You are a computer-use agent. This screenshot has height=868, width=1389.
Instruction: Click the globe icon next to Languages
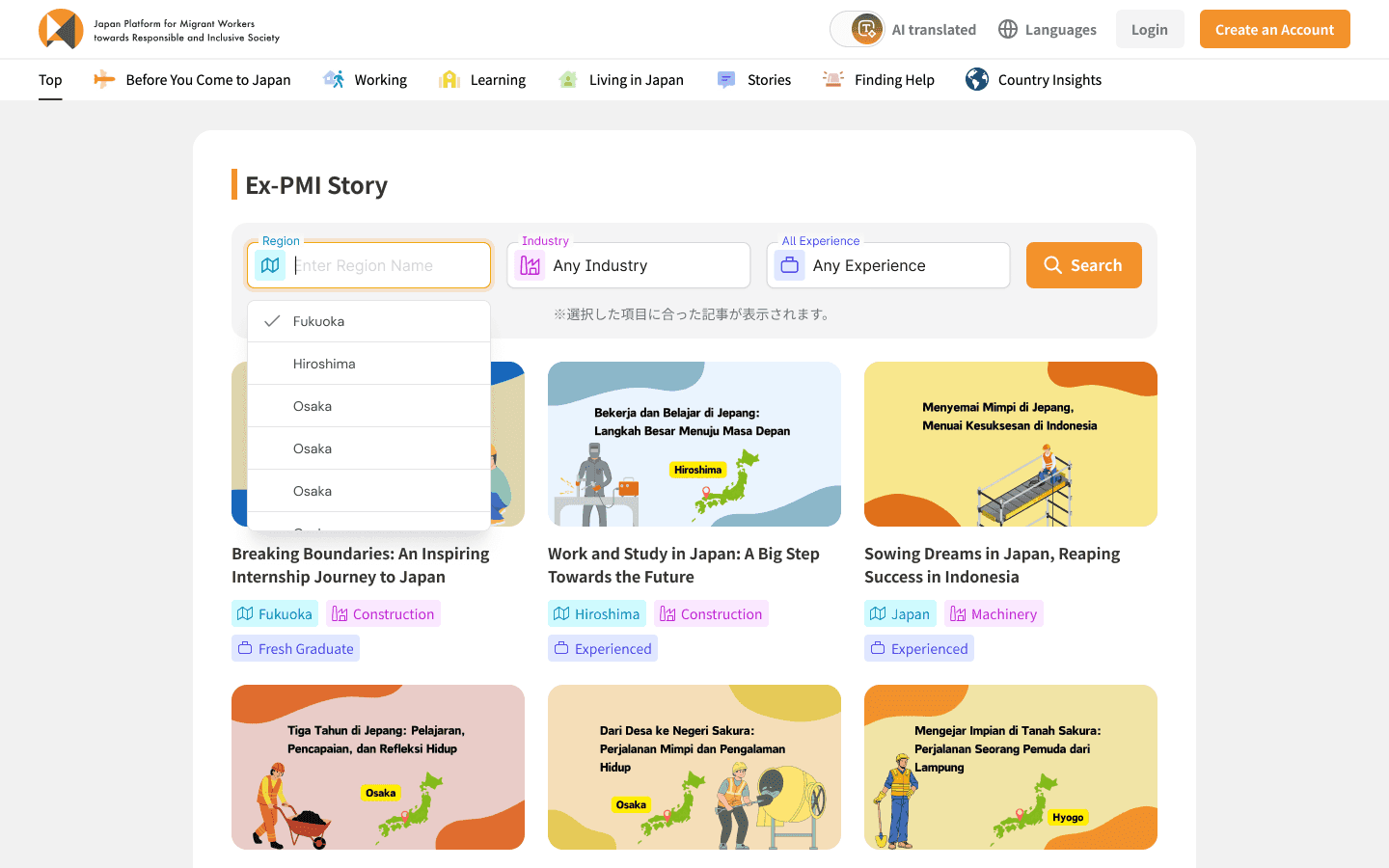click(x=1008, y=29)
